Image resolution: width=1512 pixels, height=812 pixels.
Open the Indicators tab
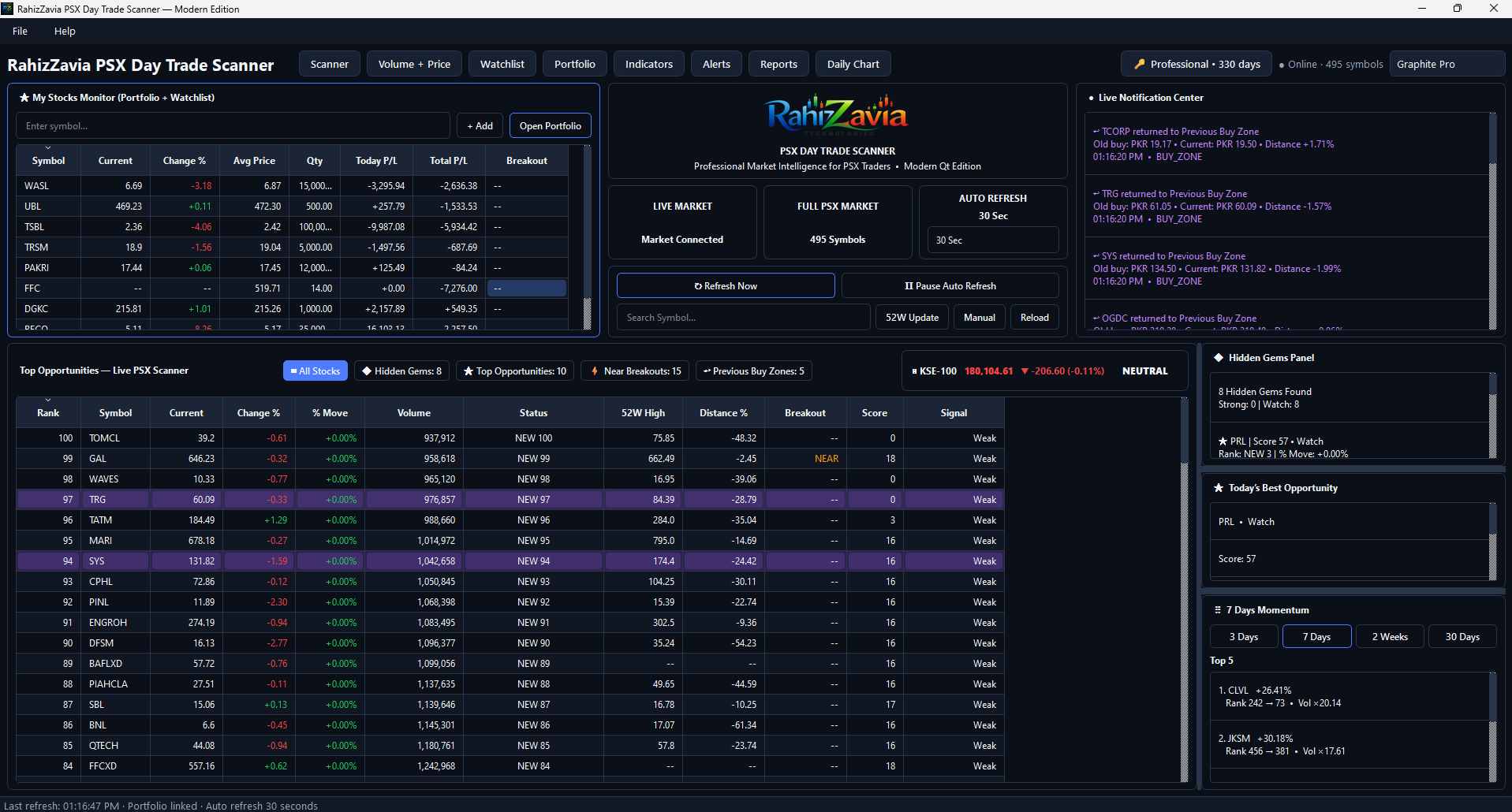(649, 65)
